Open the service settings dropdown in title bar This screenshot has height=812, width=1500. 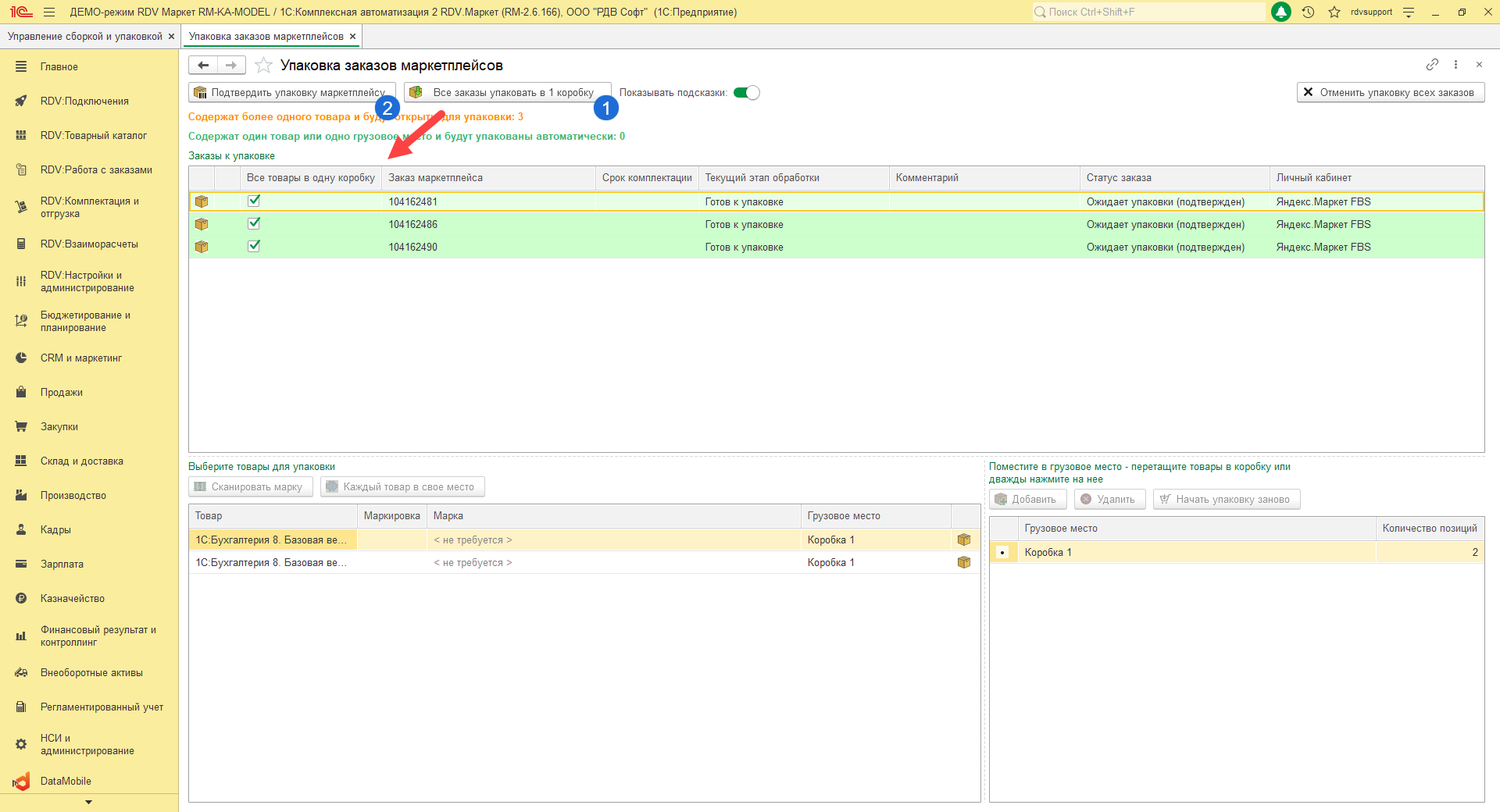pos(1409,12)
